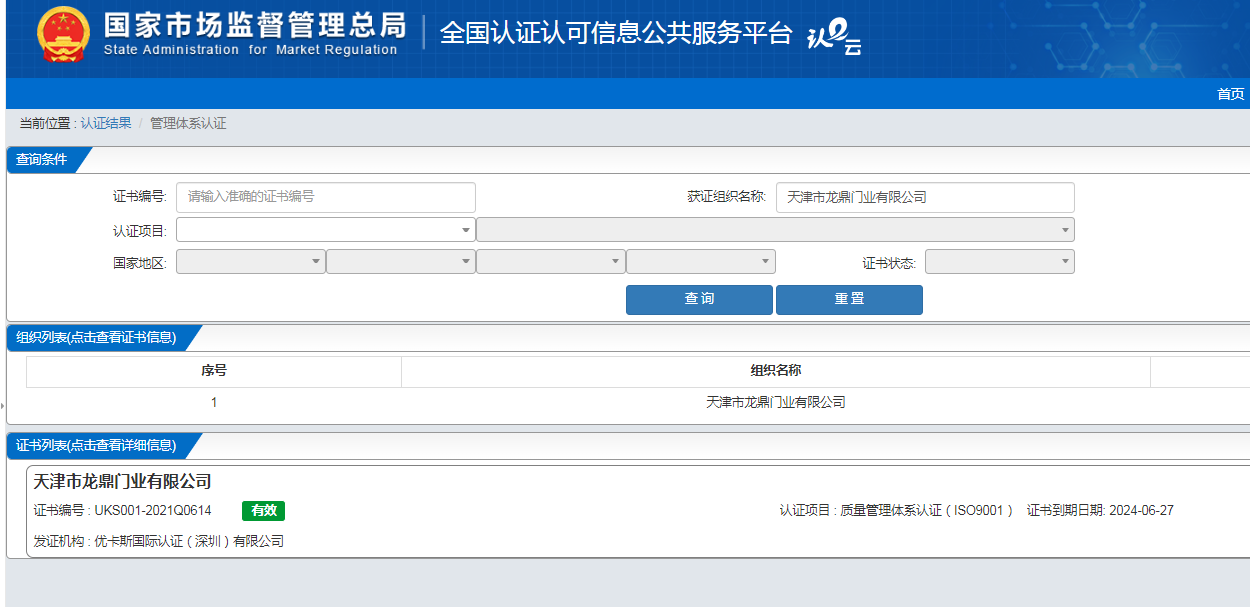
Task: Click the 组织名称 column header
Action: coord(776,371)
